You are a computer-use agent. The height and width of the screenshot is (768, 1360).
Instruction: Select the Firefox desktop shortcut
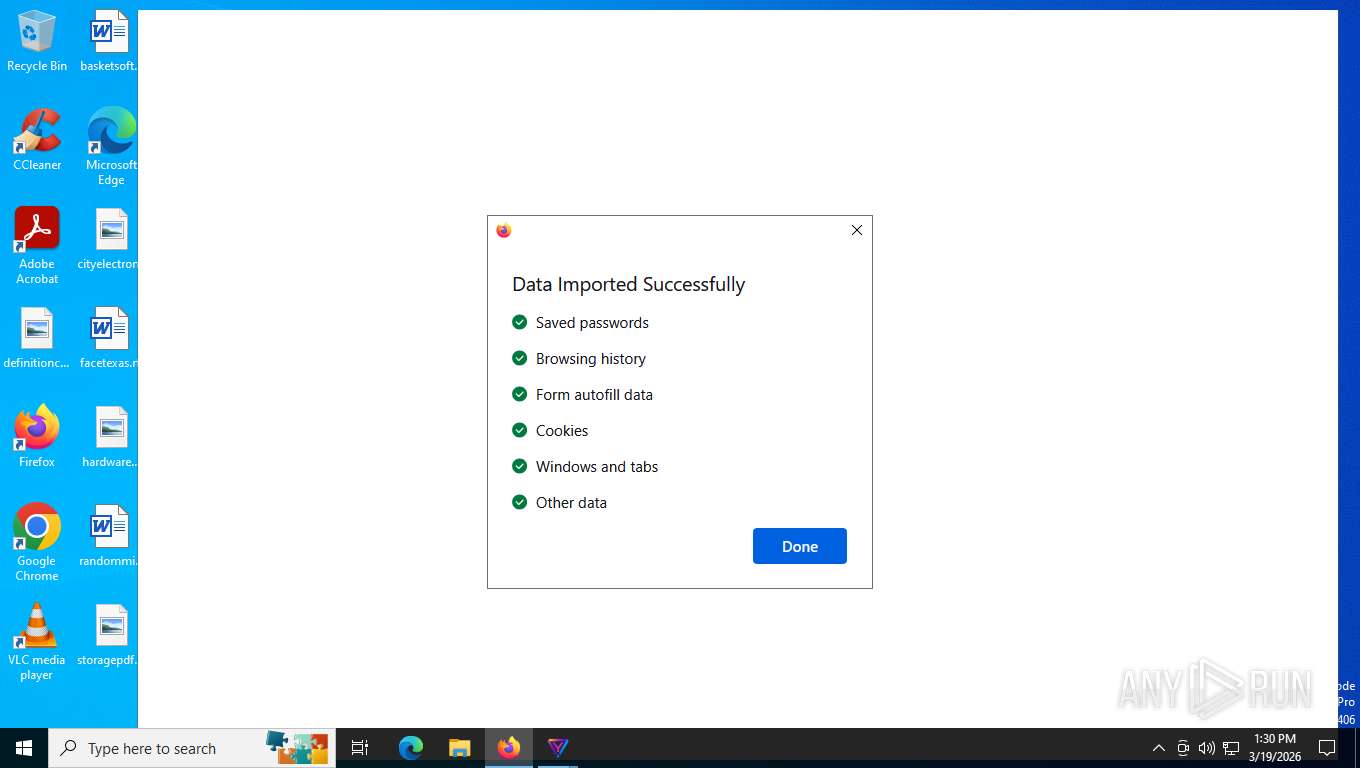[37, 437]
